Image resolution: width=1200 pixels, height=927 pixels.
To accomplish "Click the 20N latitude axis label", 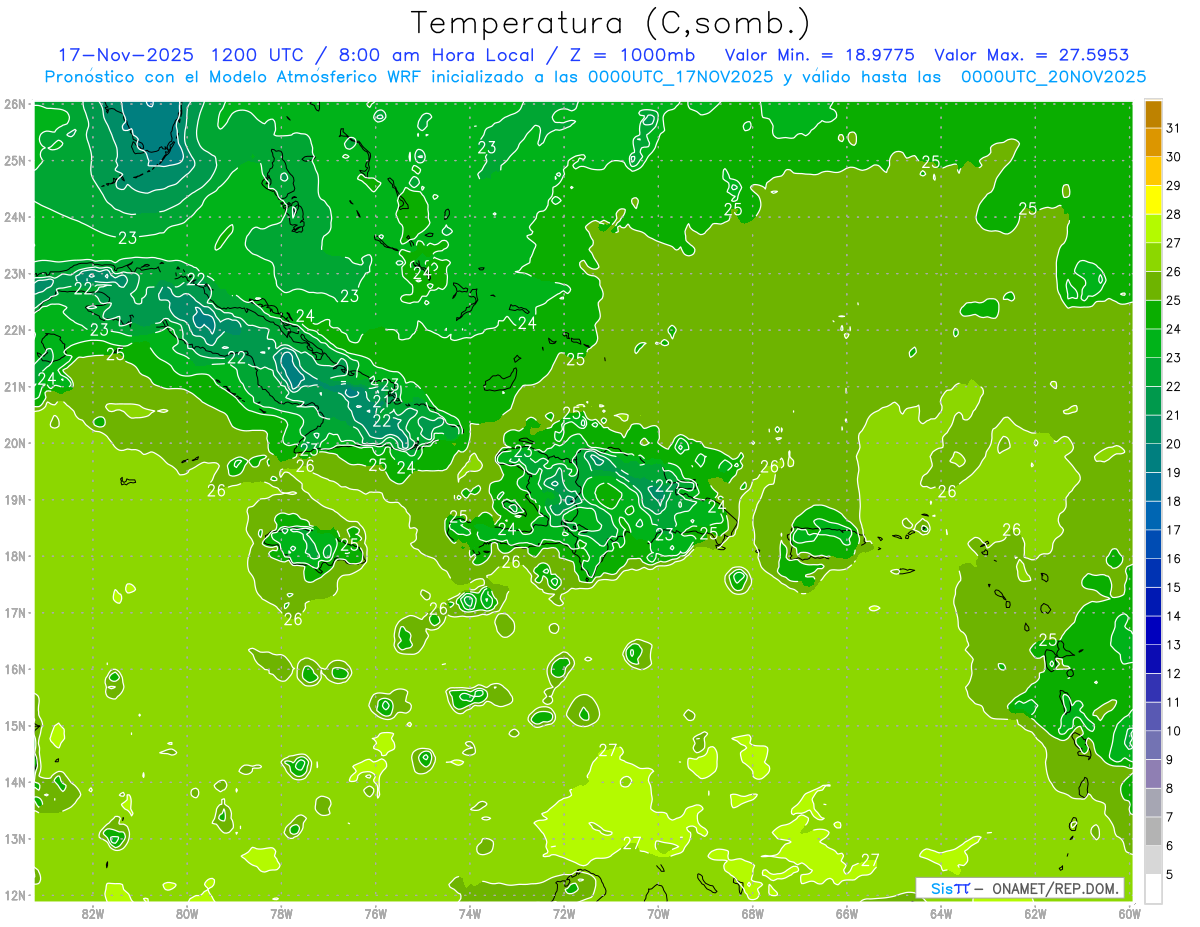I will pyautogui.click(x=15, y=443).
